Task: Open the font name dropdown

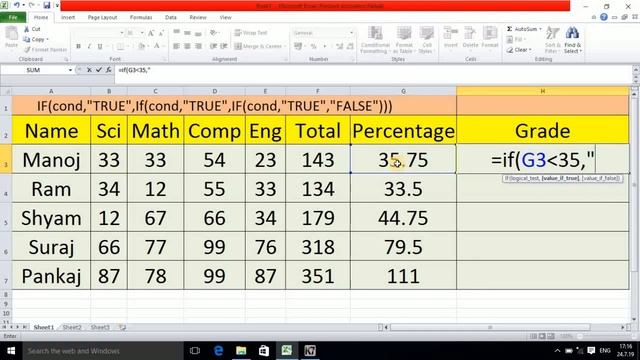Action: coord(122,33)
